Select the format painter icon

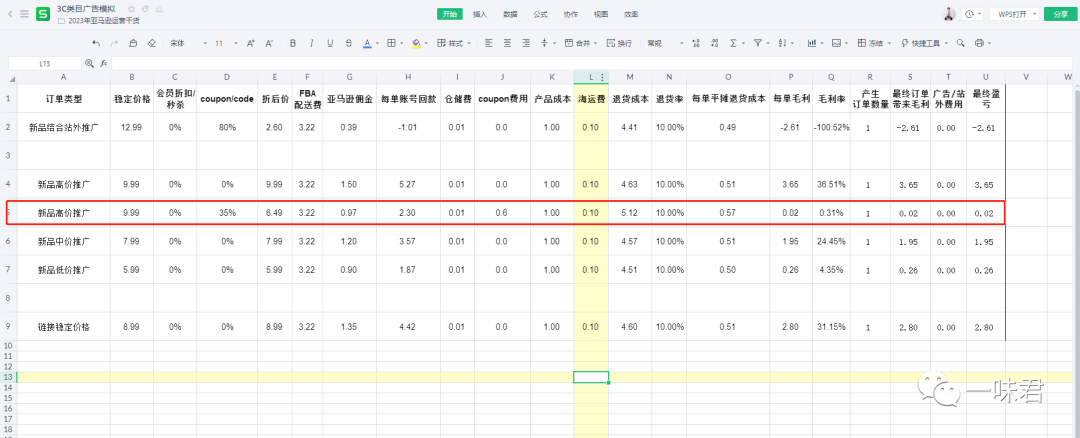(133, 44)
